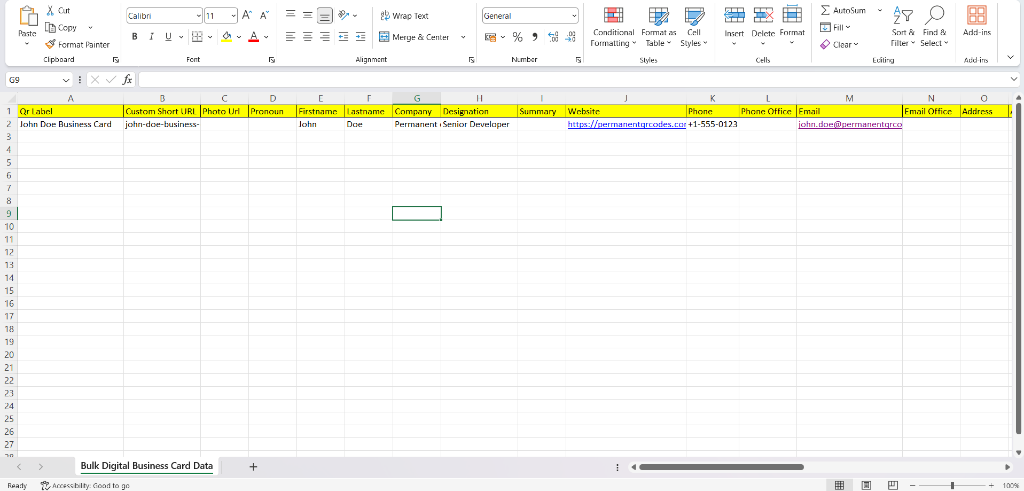Expand the Merge & Center dropdown arrow

pos(463,37)
